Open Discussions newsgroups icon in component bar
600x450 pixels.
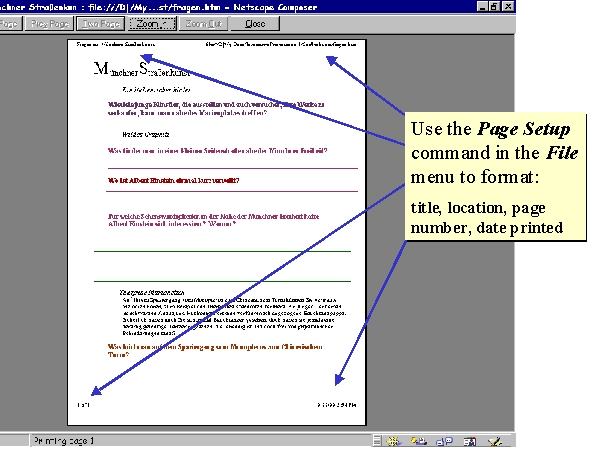(443, 440)
